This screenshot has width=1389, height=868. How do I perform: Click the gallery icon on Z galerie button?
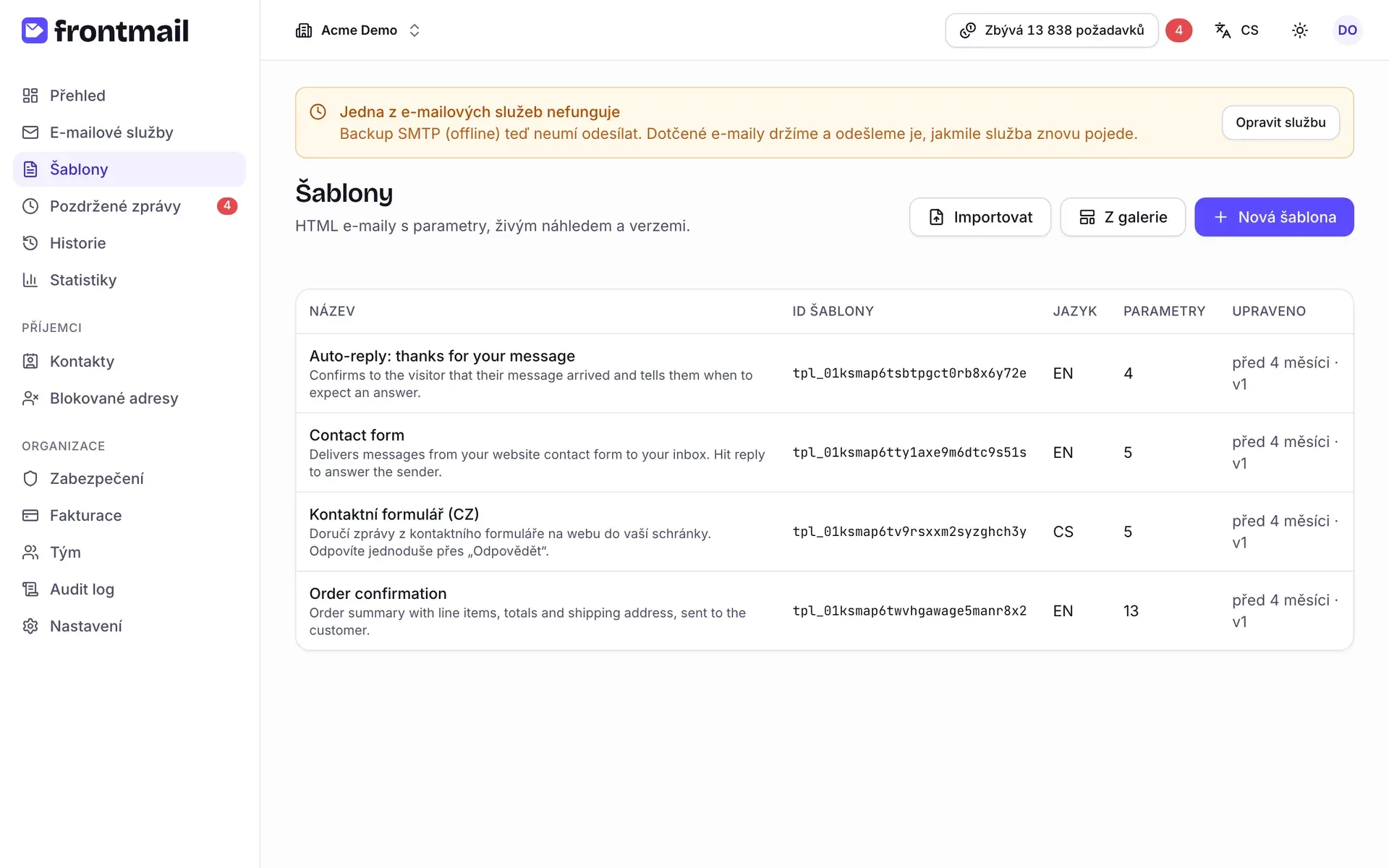1087,217
